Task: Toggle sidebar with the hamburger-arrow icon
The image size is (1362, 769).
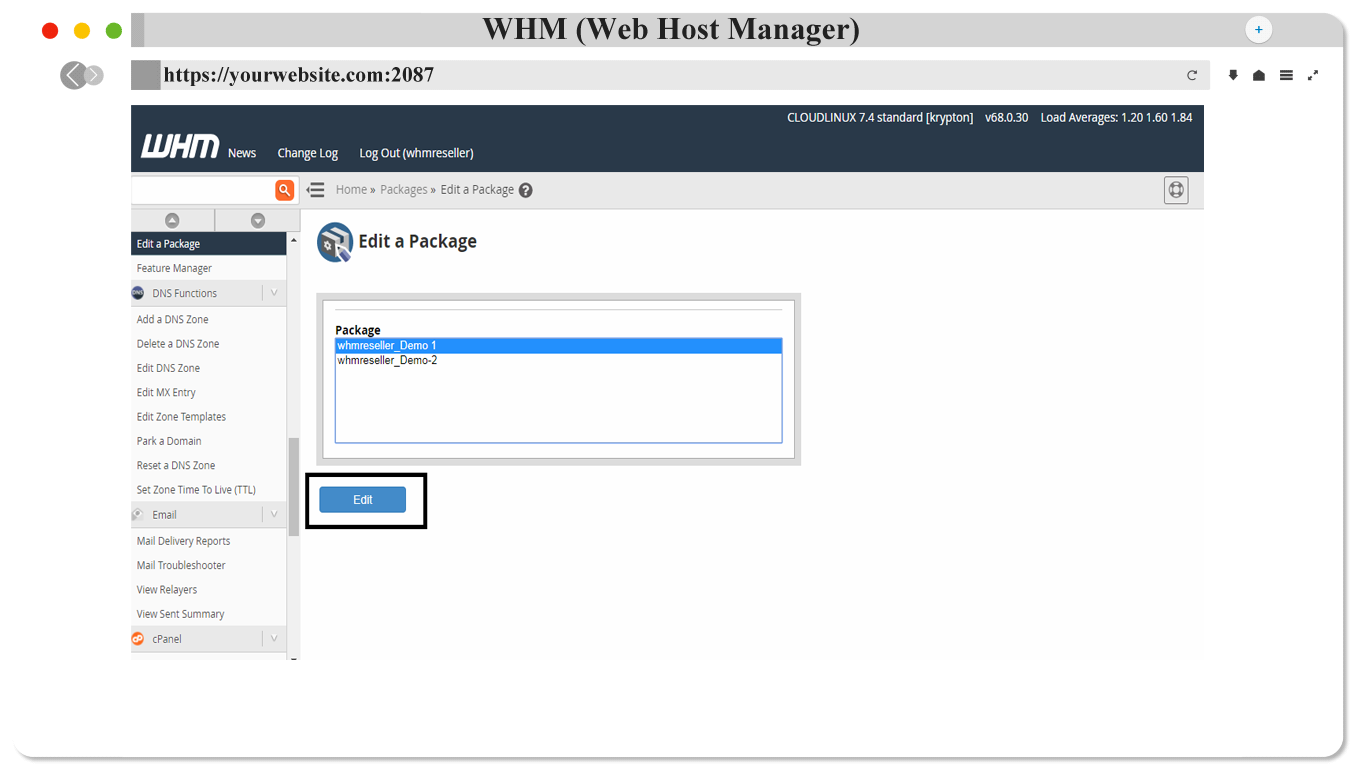Action: coord(316,190)
